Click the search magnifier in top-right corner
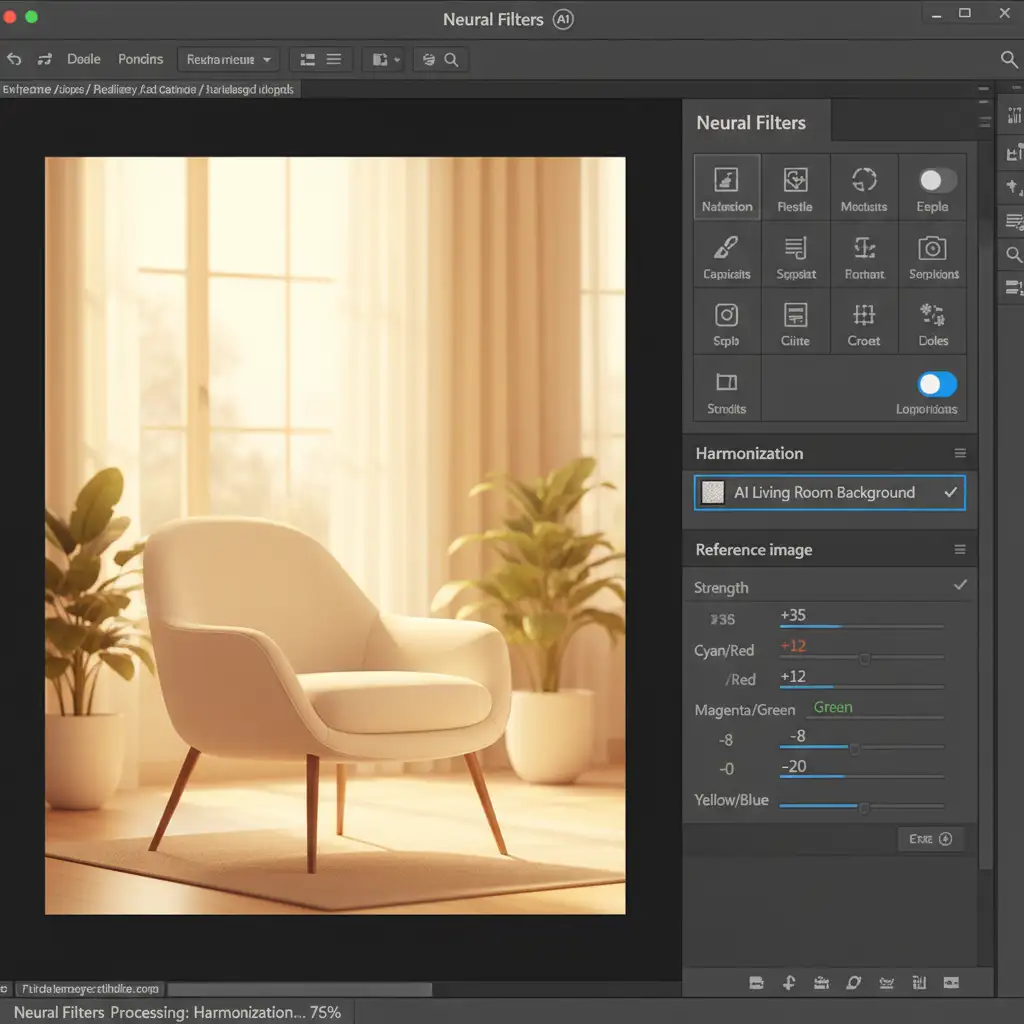 1009,60
